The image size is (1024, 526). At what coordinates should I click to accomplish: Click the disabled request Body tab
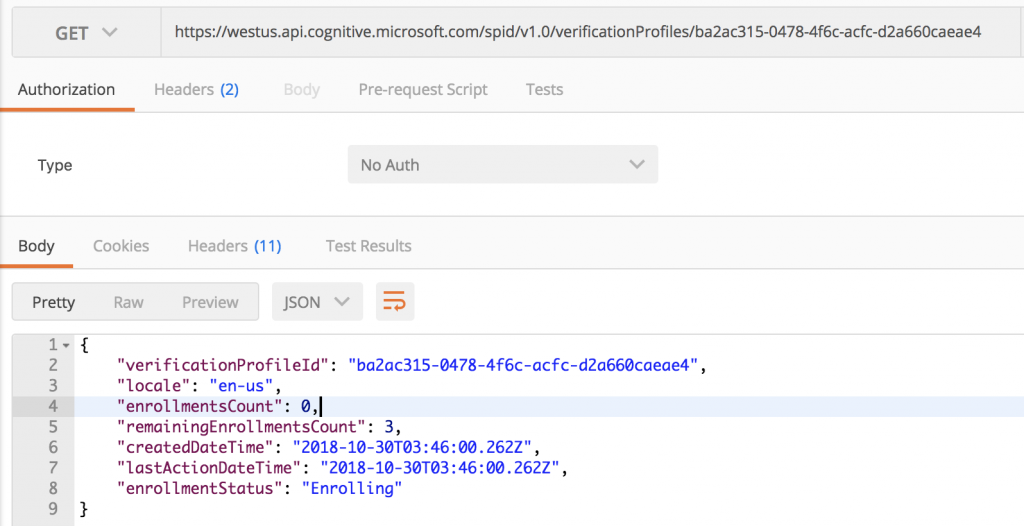(x=301, y=89)
